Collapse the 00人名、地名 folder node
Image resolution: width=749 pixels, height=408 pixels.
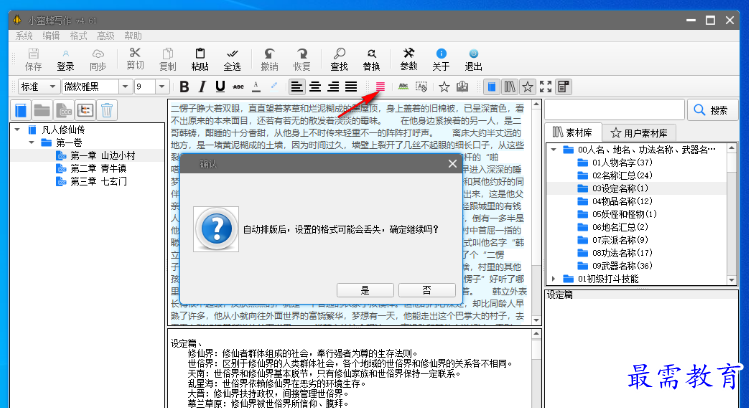pos(554,150)
